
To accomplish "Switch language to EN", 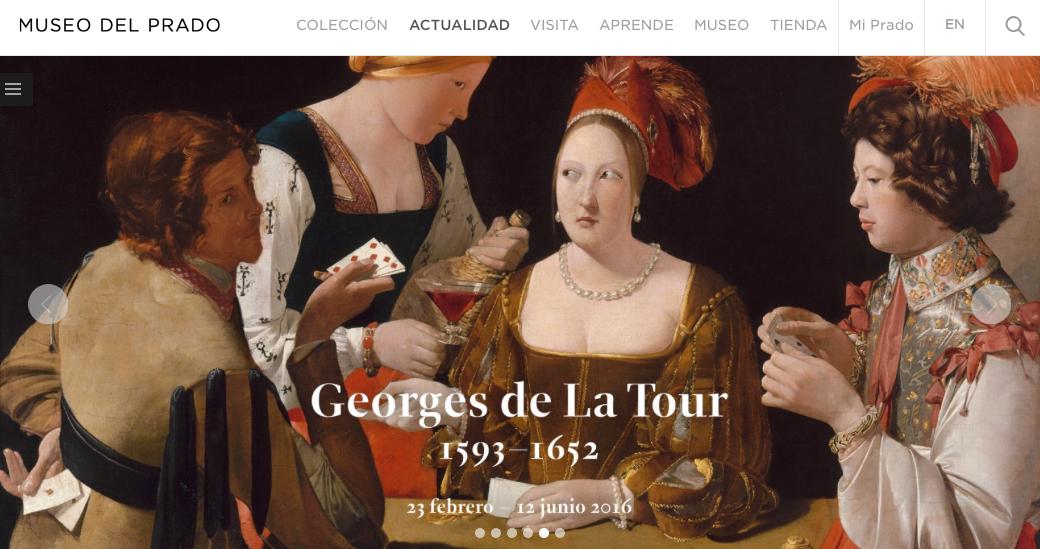I will tap(954, 25).
